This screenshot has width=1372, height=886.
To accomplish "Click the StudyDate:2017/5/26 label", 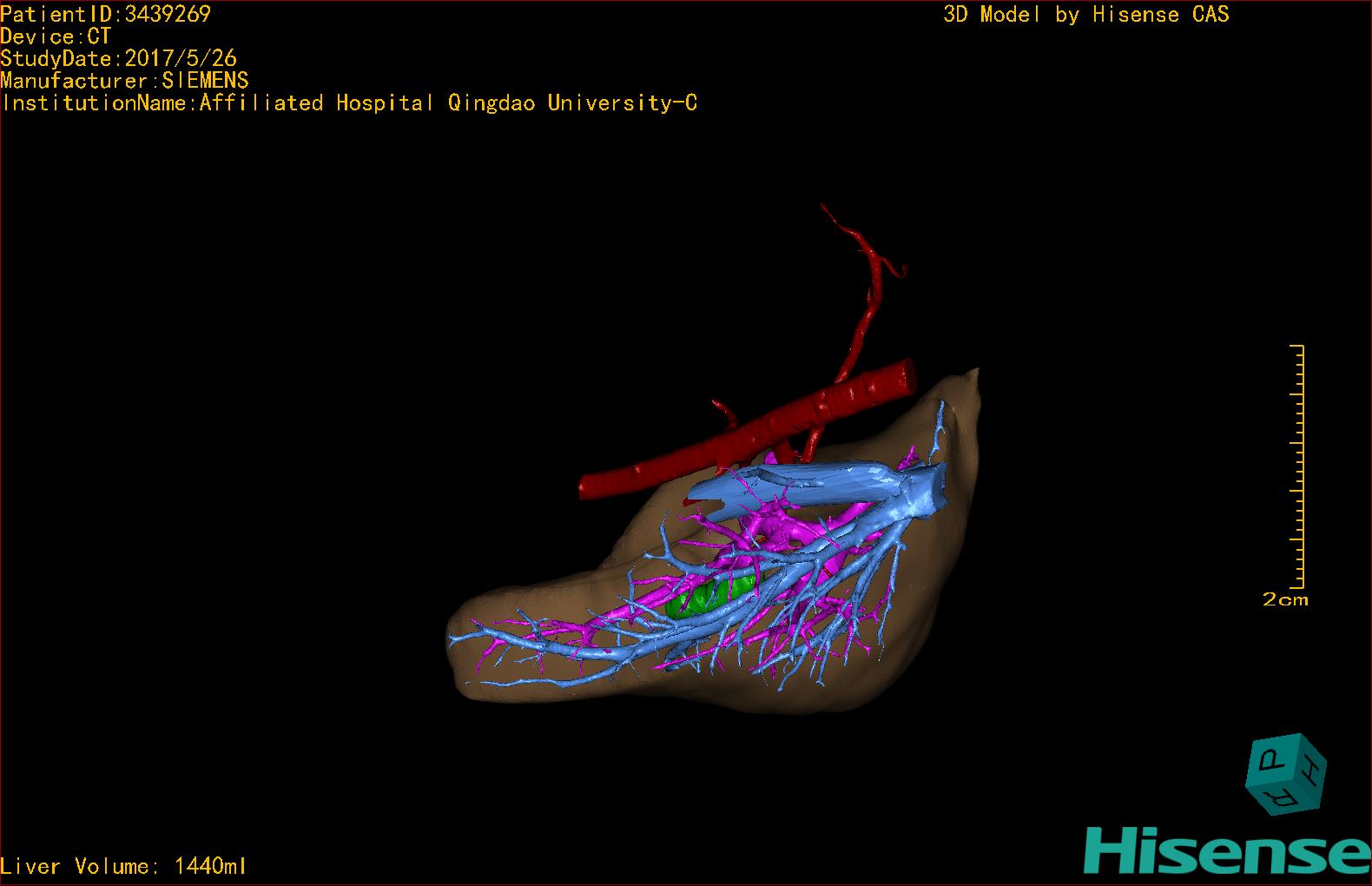I will click(x=118, y=59).
